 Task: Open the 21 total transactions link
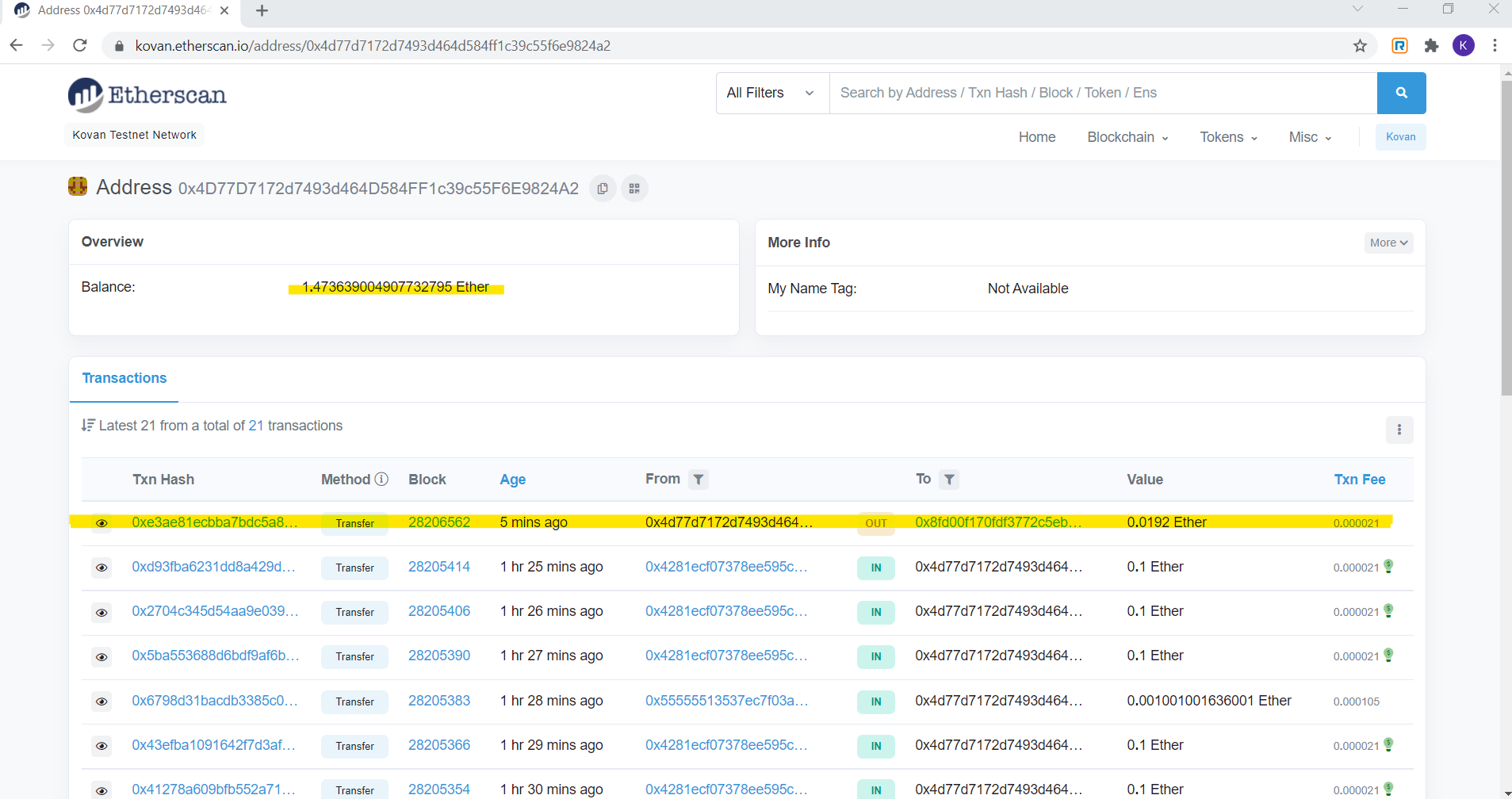point(255,426)
